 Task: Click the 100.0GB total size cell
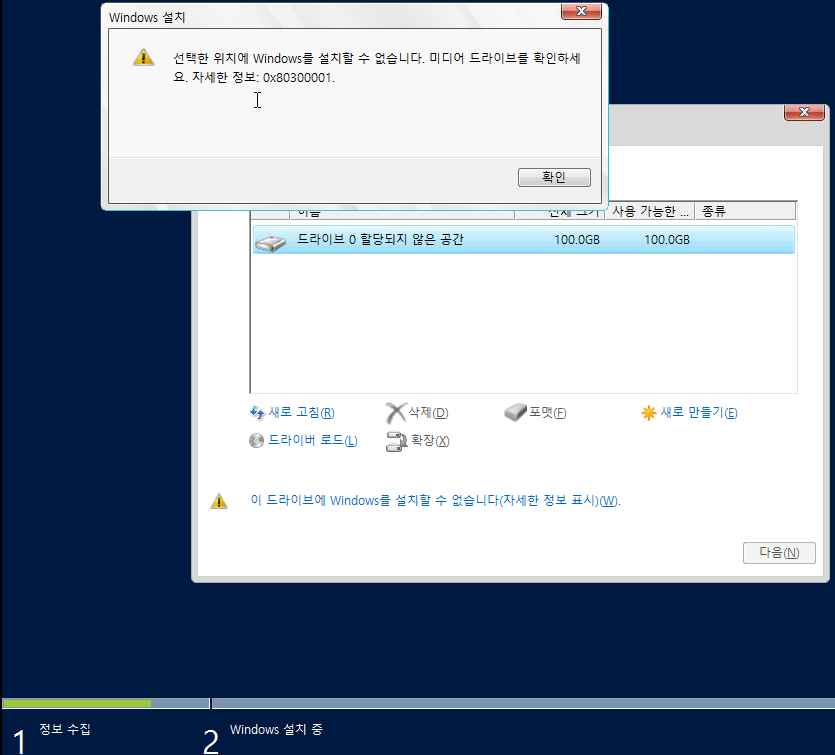pos(577,240)
